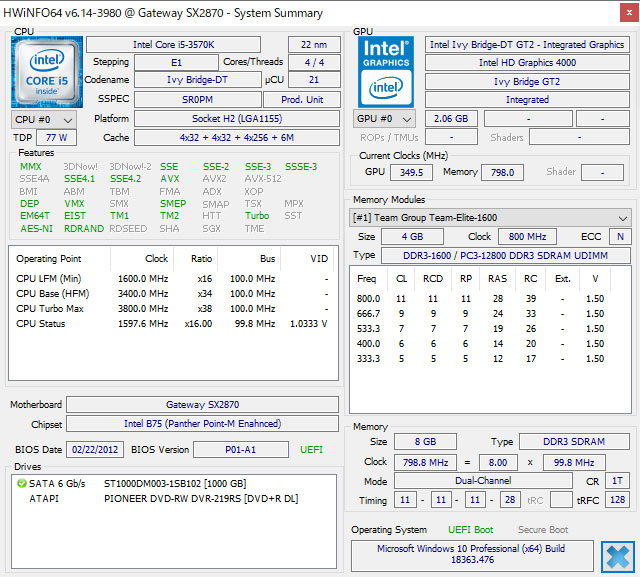Click the Operating Point column header

(49, 259)
